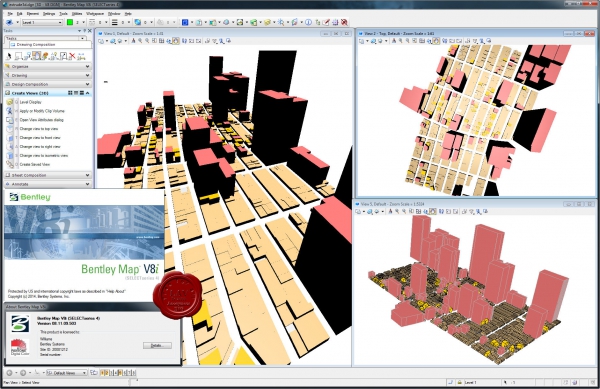Select the Level Display tool icon

click(x=10, y=102)
